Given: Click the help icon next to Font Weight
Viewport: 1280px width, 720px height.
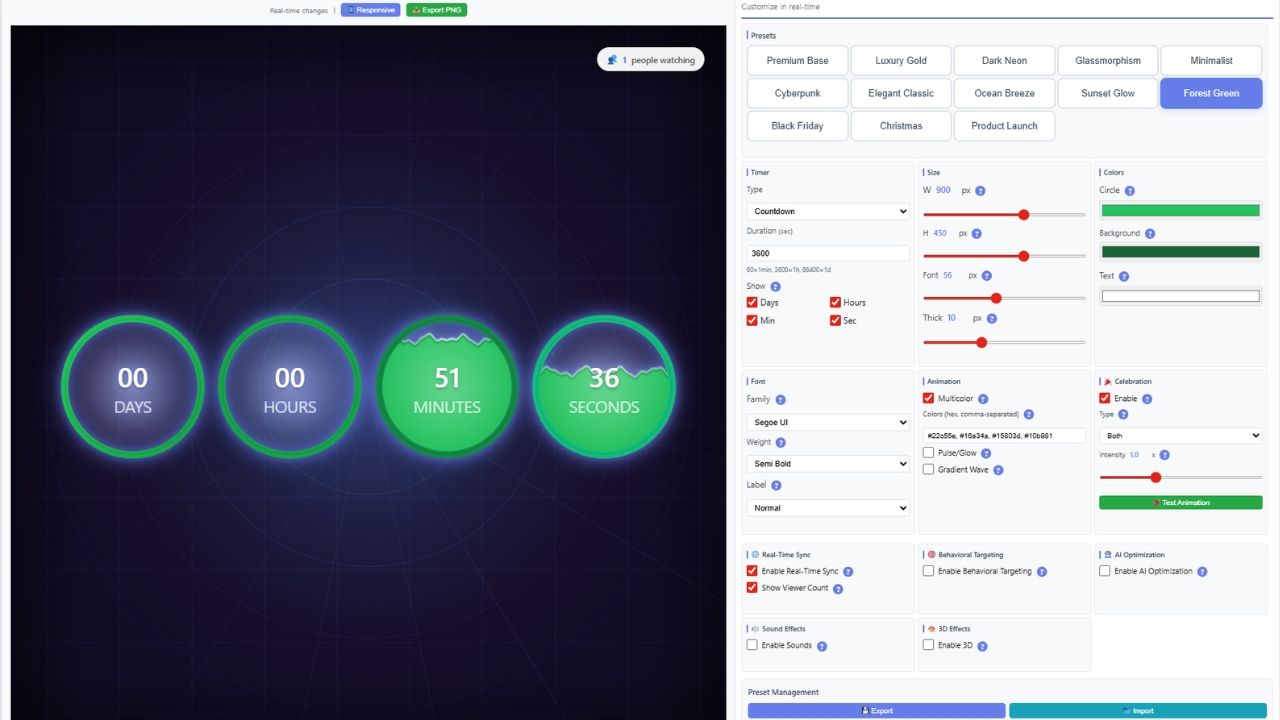Looking at the screenshot, I should pyautogui.click(x=781, y=443).
